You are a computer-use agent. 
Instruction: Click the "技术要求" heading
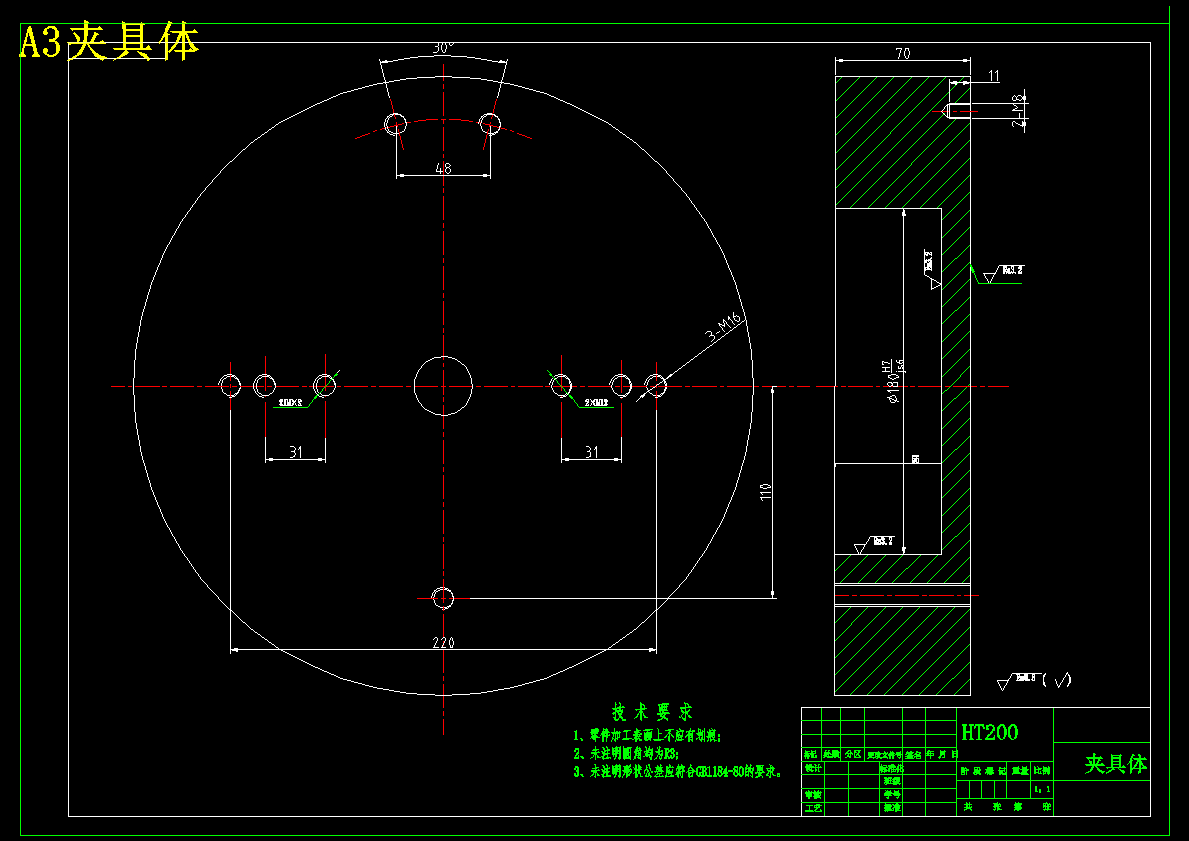pyautogui.click(x=652, y=712)
